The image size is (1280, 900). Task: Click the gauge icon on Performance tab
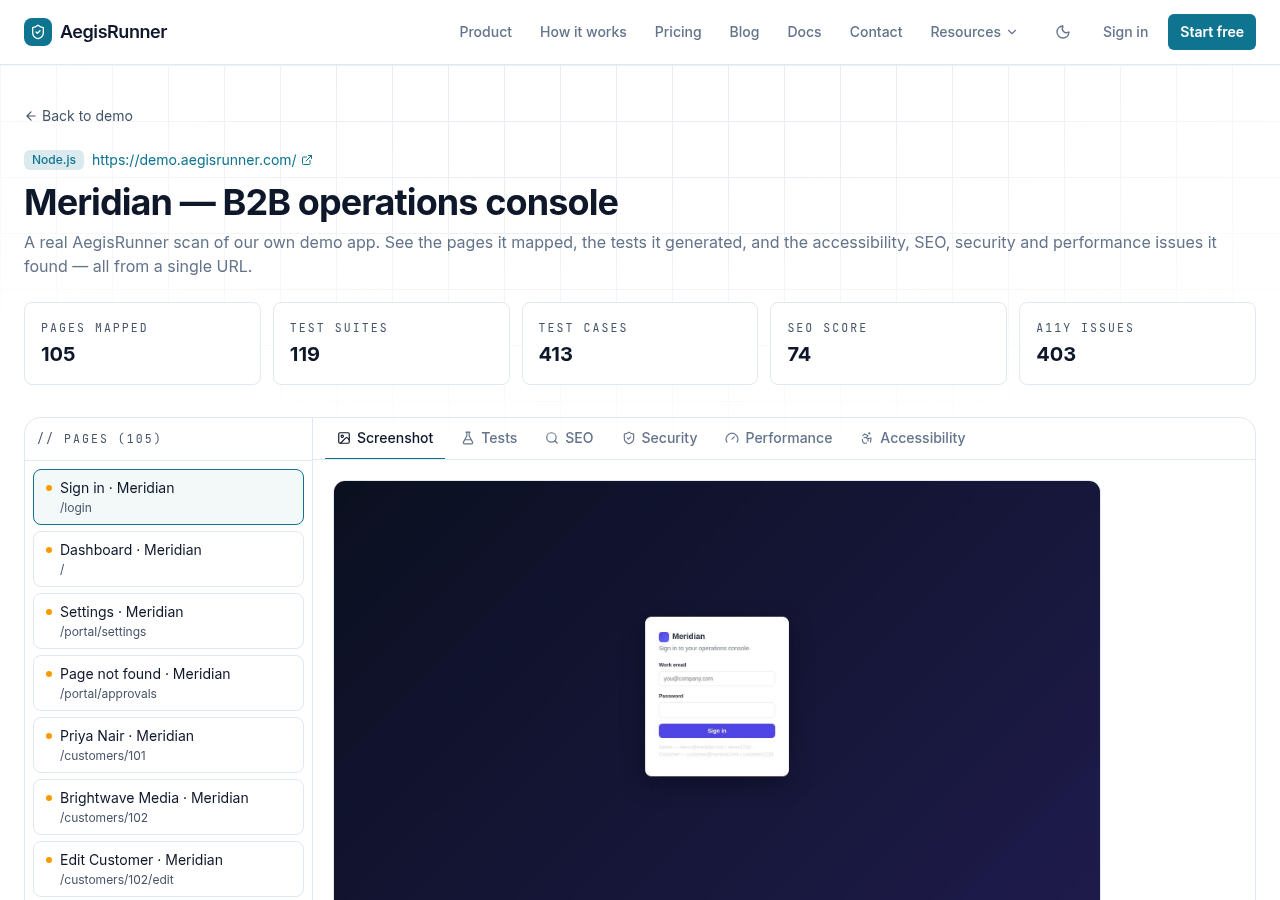point(732,438)
